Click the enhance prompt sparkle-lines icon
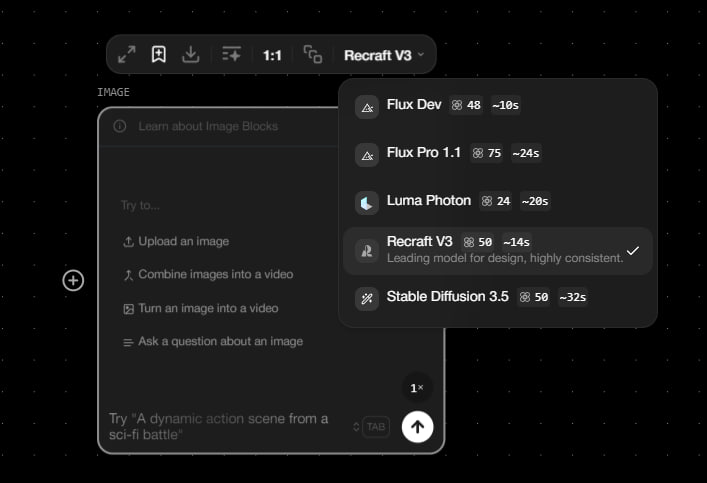This screenshot has width=707, height=483. pos(231,54)
